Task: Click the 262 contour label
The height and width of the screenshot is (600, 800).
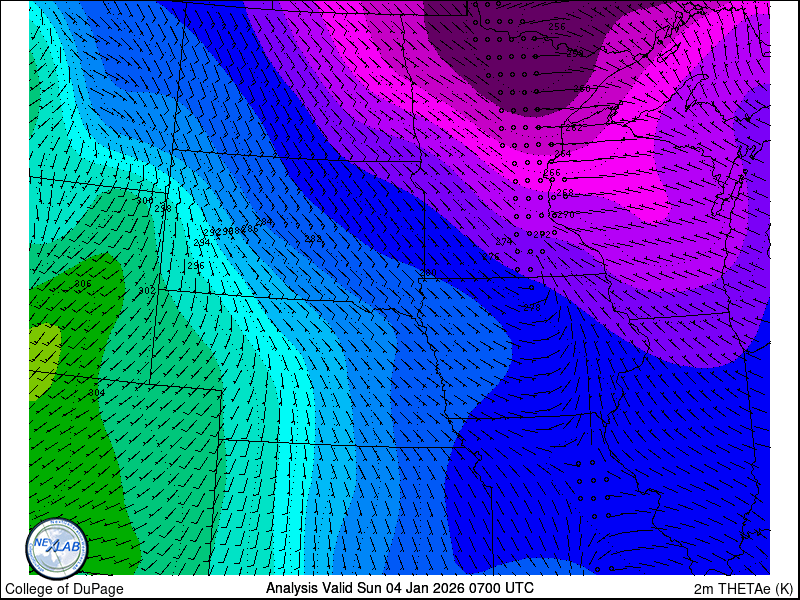Action: coord(574,128)
